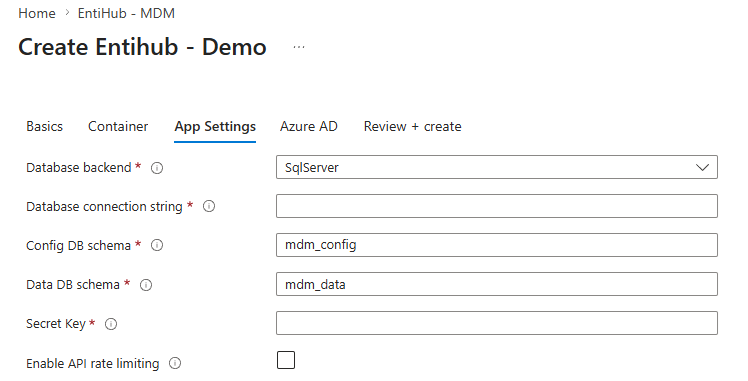Switch to the Container tab
The height and width of the screenshot is (381, 748).
click(x=118, y=126)
